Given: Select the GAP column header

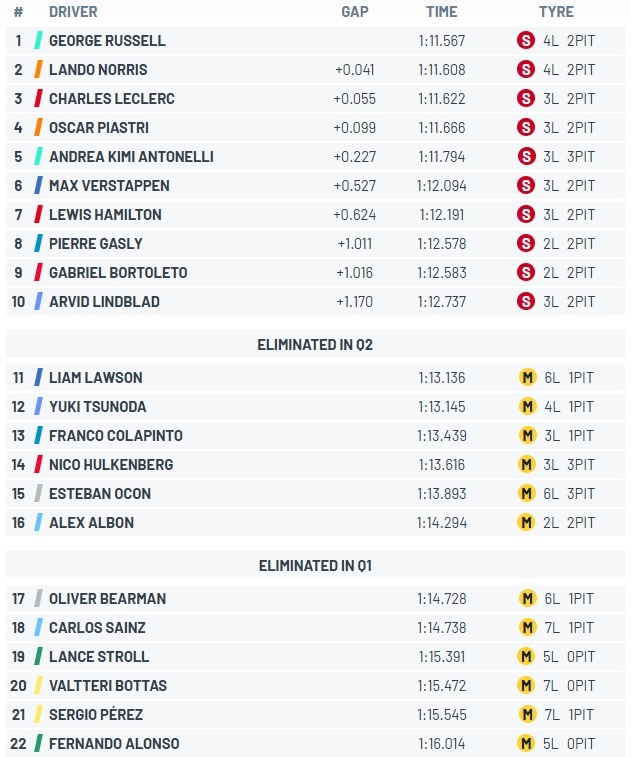Looking at the screenshot, I should [355, 12].
